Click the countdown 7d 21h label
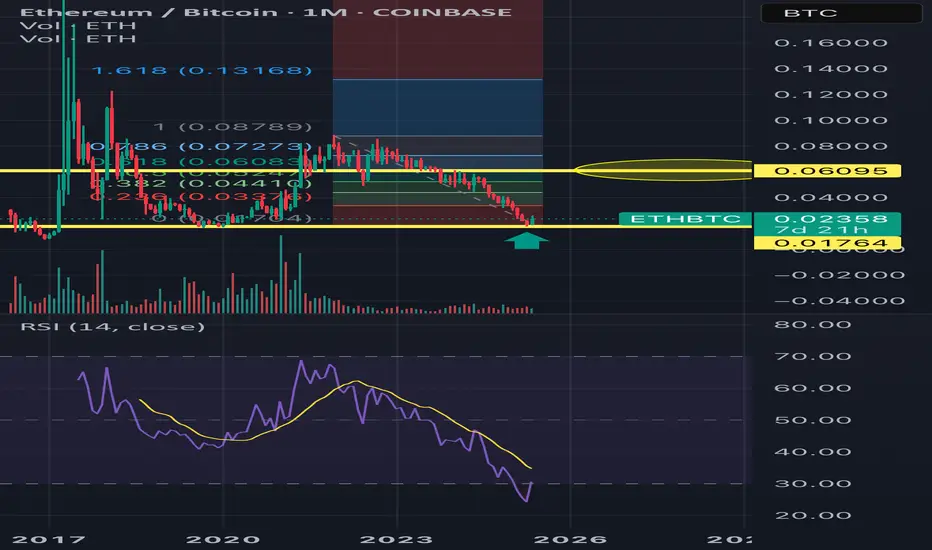This screenshot has height=550, width=932. click(x=822, y=230)
